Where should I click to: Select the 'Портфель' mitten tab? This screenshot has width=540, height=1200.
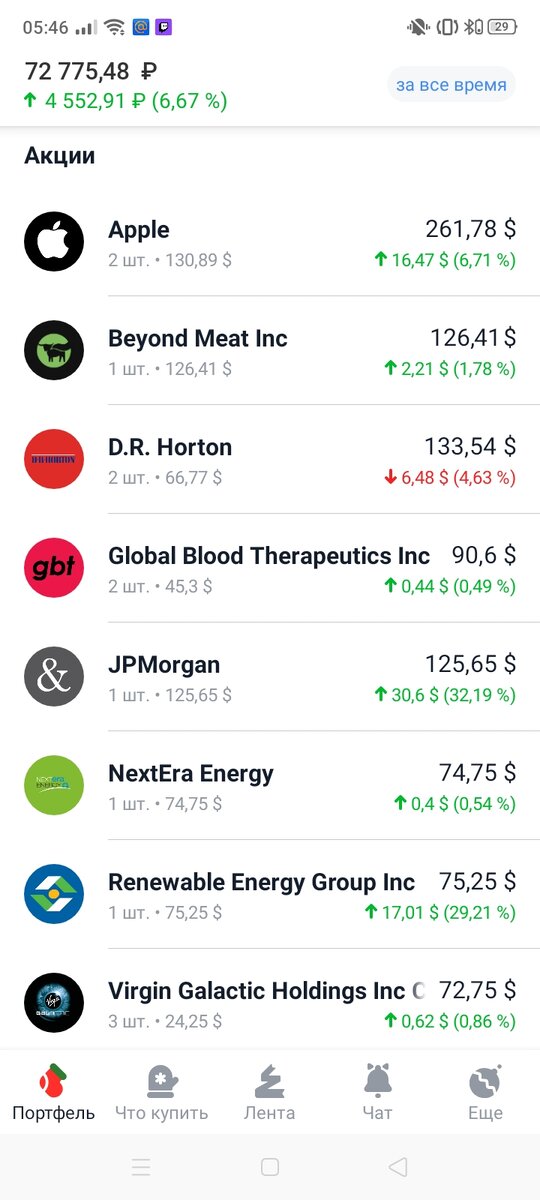coord(54,1092)
